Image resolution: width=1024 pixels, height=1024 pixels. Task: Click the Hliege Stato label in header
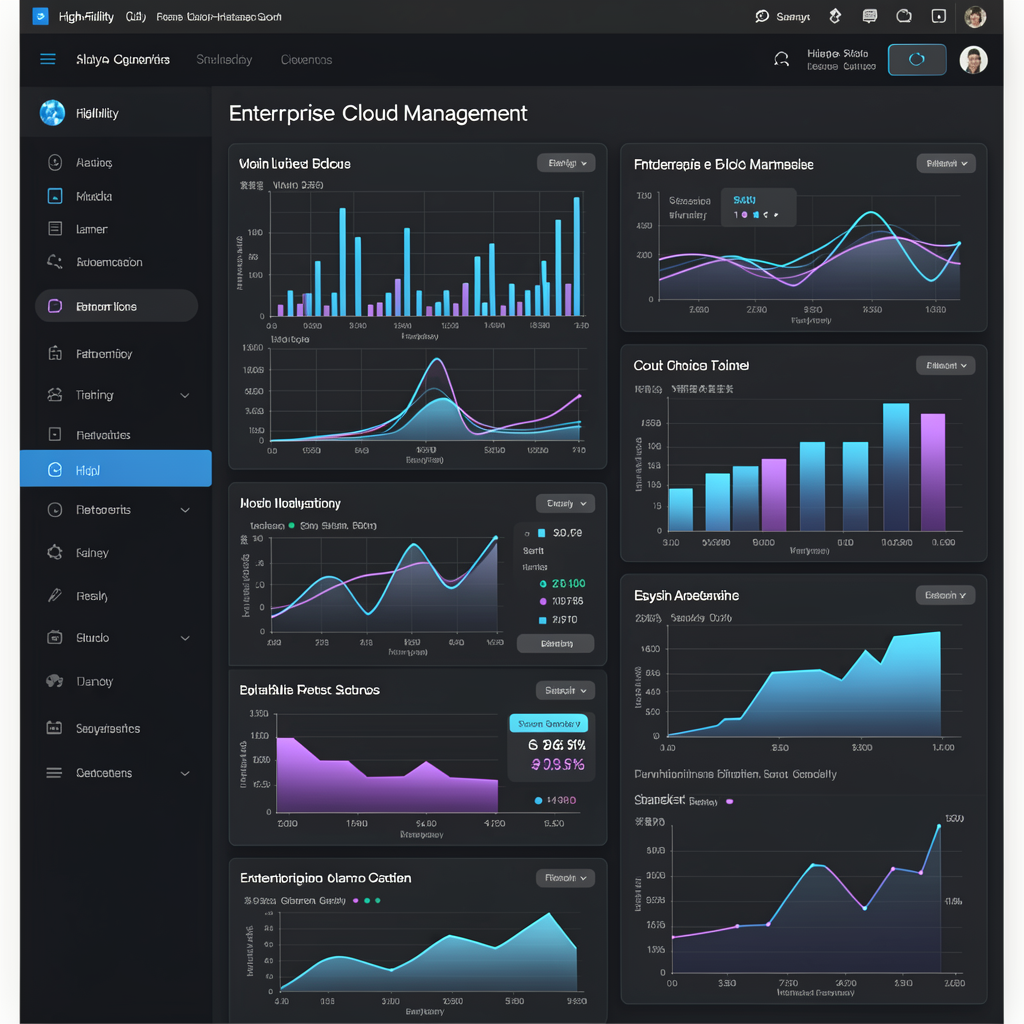pos(837,54)
